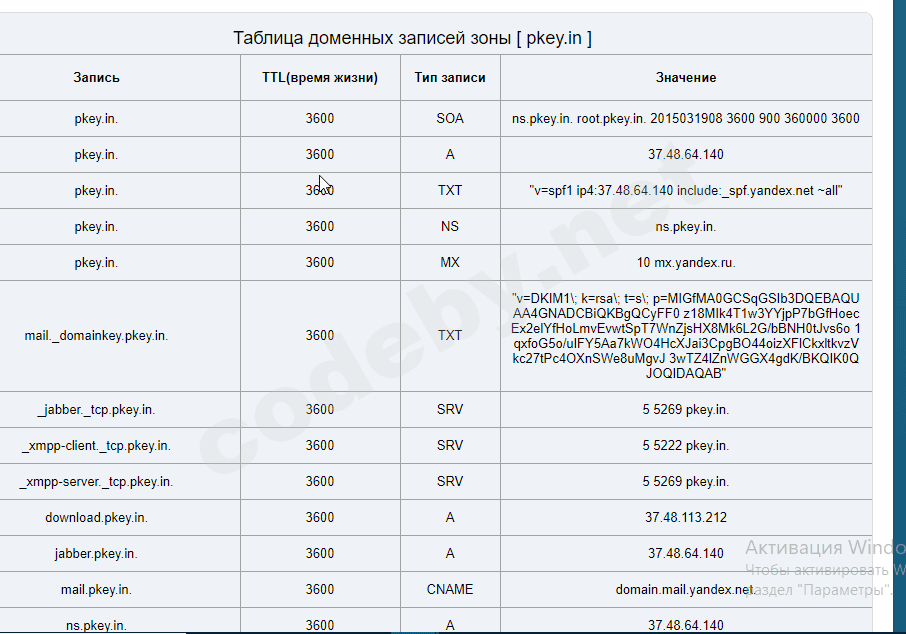Click the "jabber.pkey.in." record name
The image size is (906, 634).
tap(96, 553)
